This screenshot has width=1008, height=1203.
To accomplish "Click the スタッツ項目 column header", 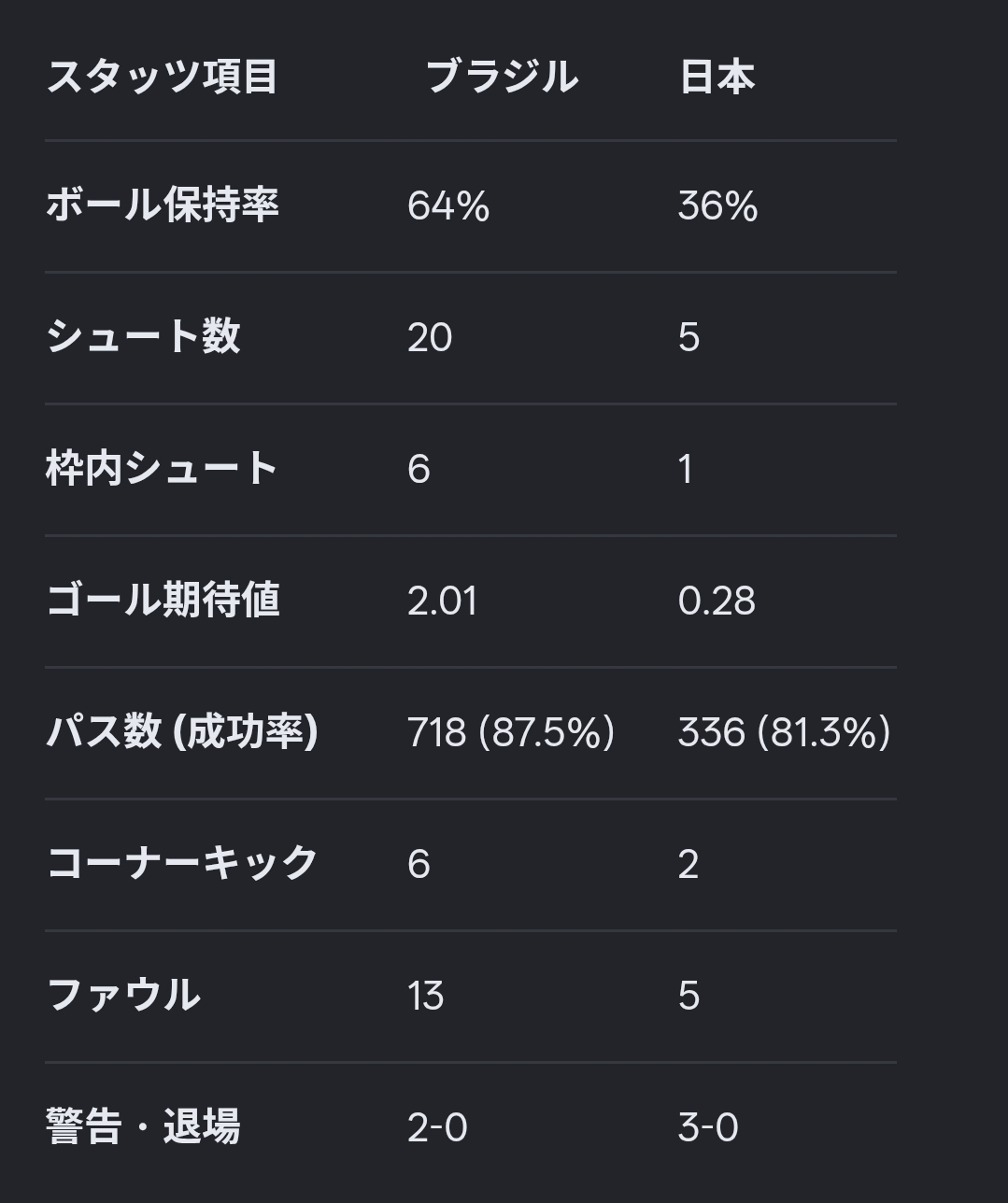I will (162, 76).
